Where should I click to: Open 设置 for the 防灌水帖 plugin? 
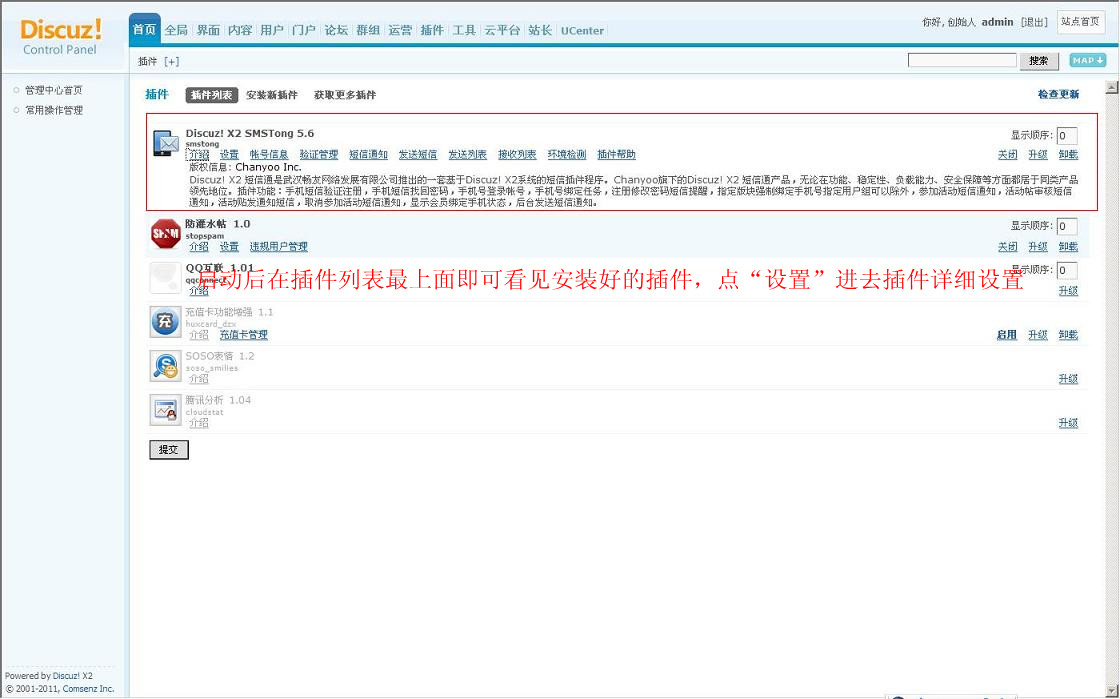point(229,246)
